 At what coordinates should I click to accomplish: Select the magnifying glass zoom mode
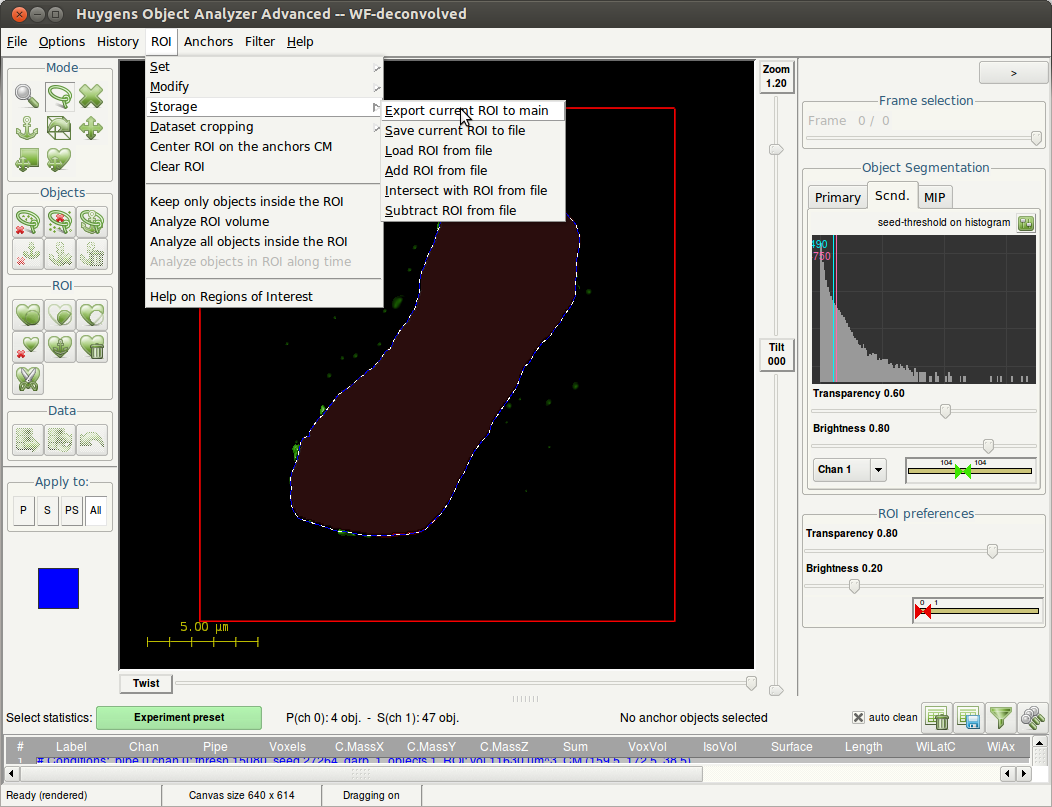27,96
